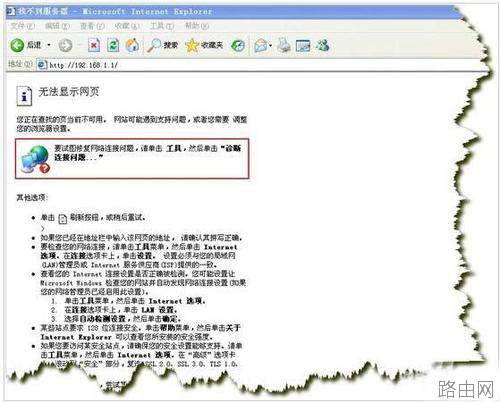The width and height of the screenshot is (500, 403).
Task: Click the page icon in the address bar
Action: (42, 65)
